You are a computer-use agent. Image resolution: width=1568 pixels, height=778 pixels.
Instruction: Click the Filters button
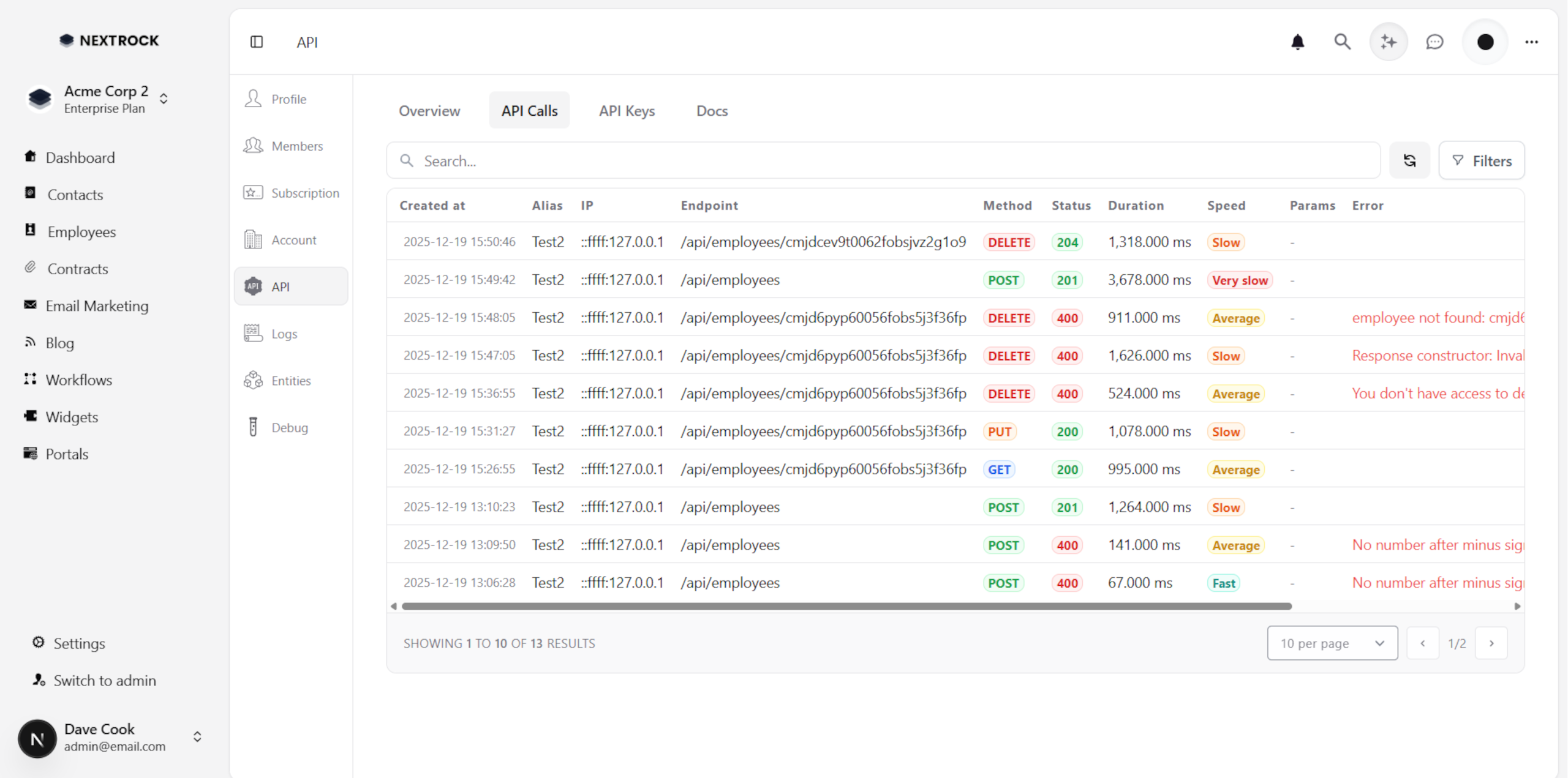click(1482, 160)
